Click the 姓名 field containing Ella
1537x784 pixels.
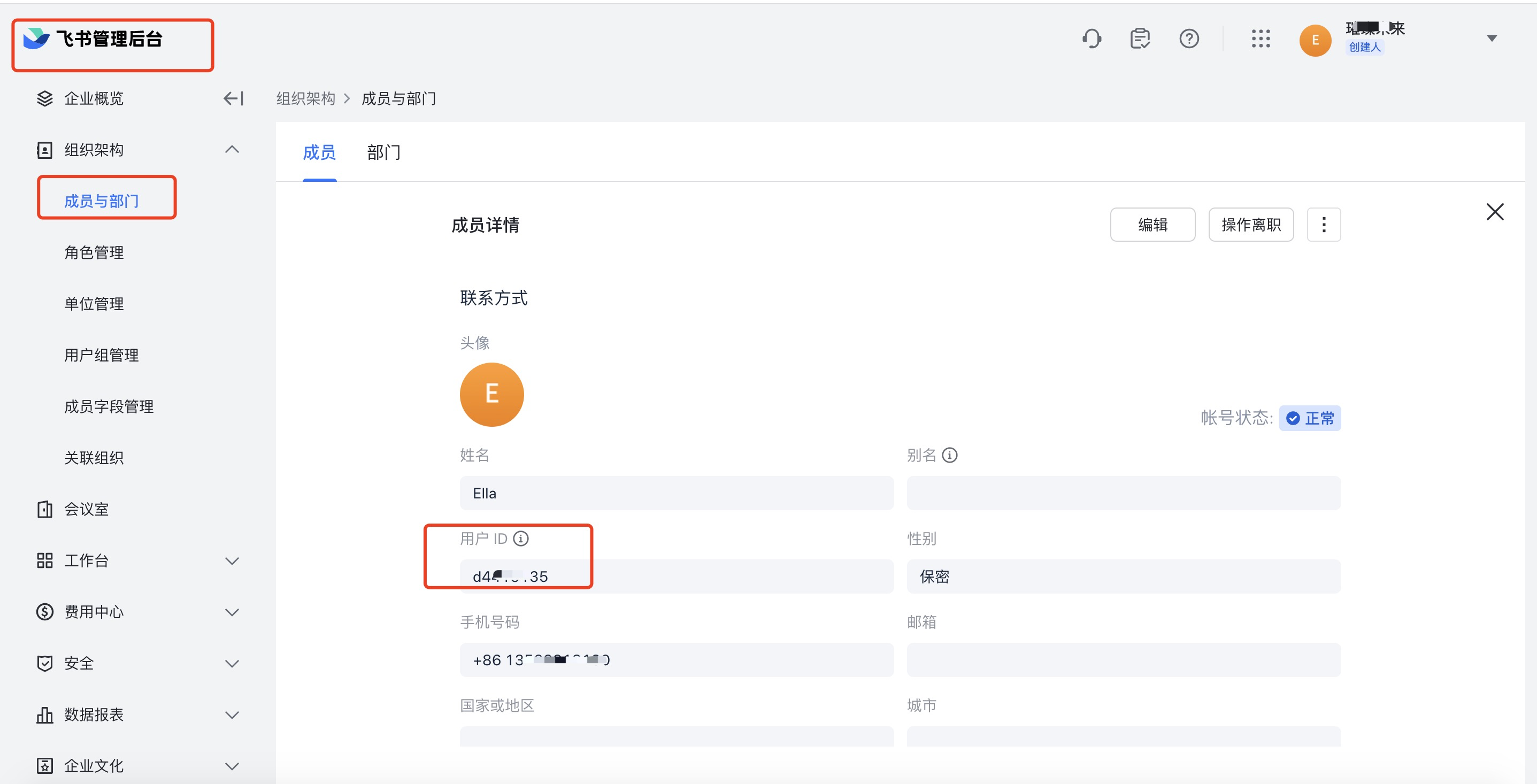coord(676,494)
